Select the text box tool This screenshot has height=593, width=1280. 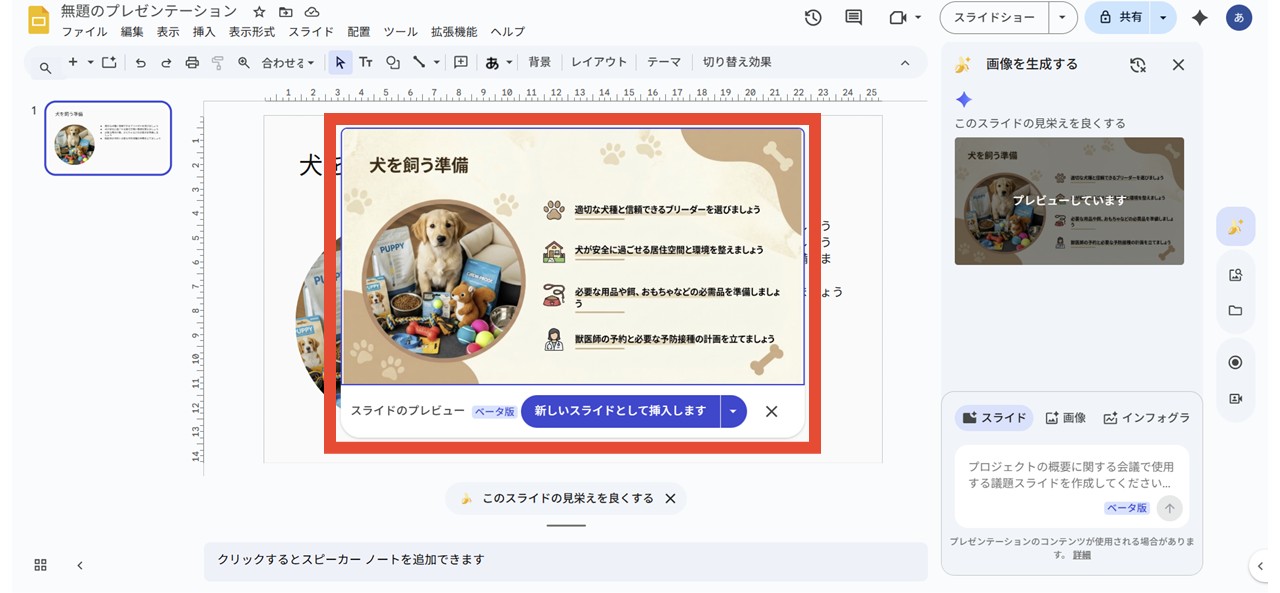tap(366, 62)
